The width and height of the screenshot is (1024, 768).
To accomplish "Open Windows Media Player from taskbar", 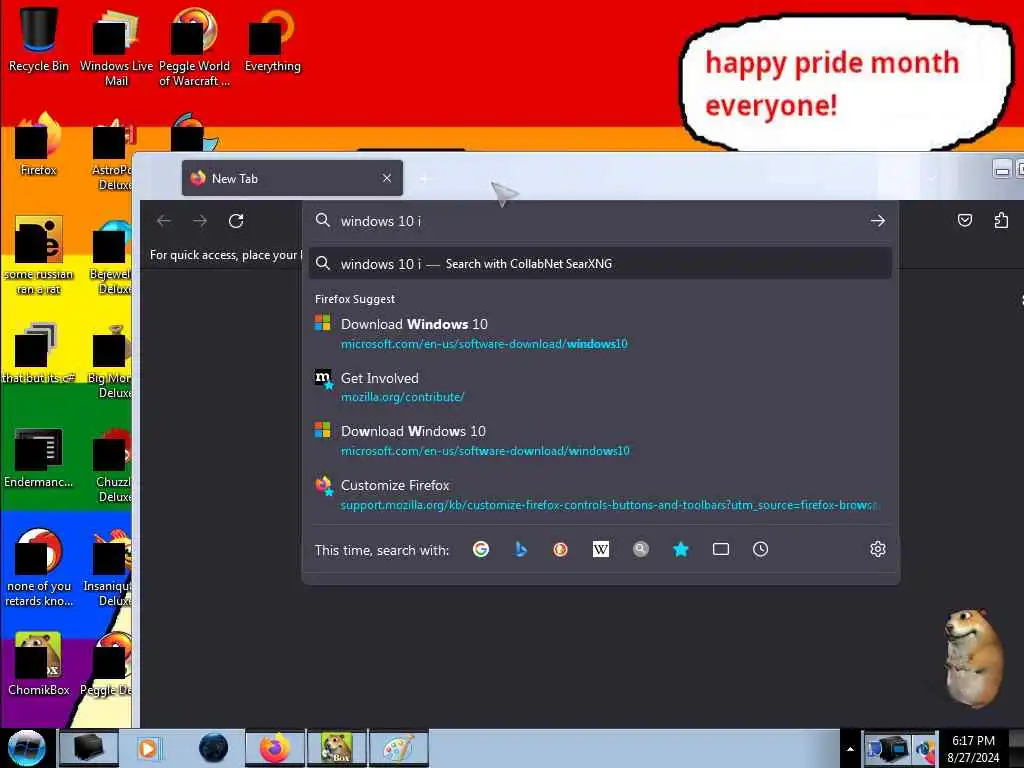I will tap(148, 748).
